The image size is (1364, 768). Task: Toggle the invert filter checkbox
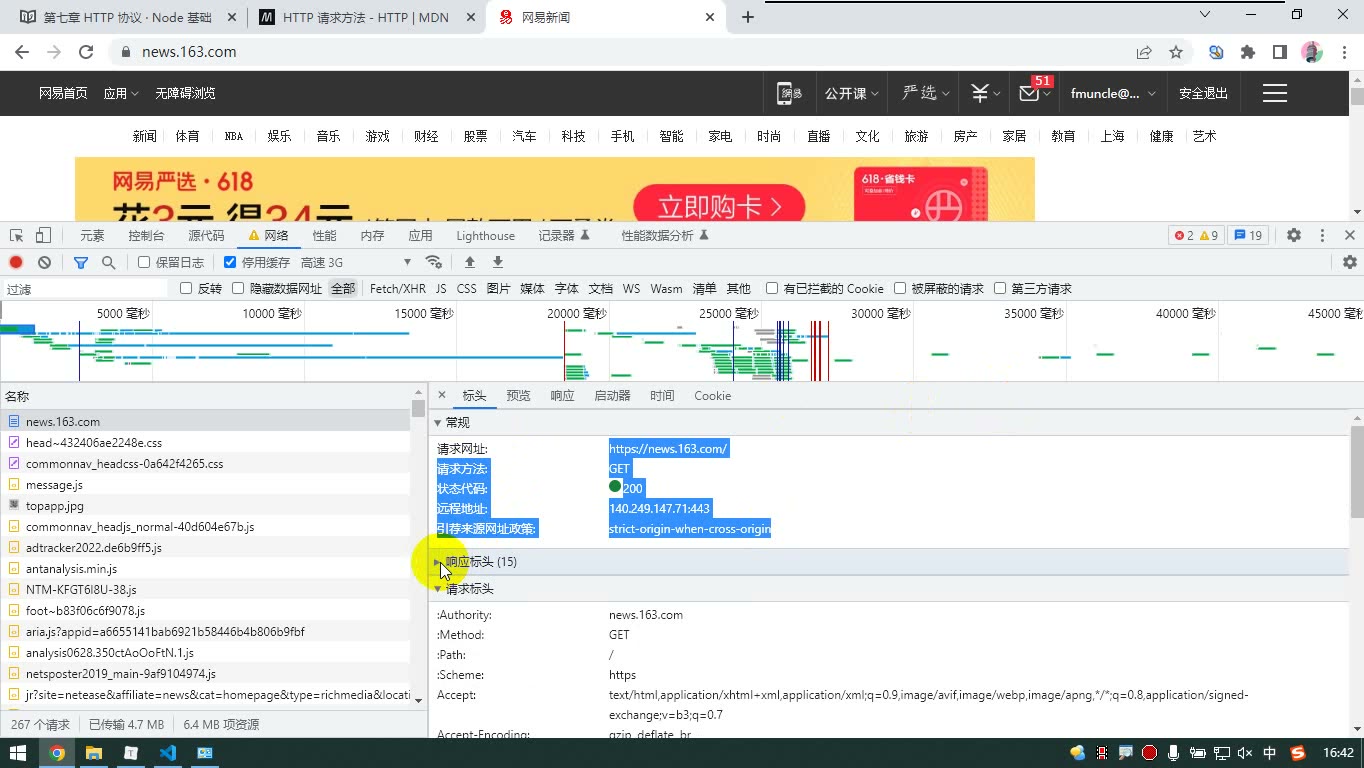(x=186, y=288)
